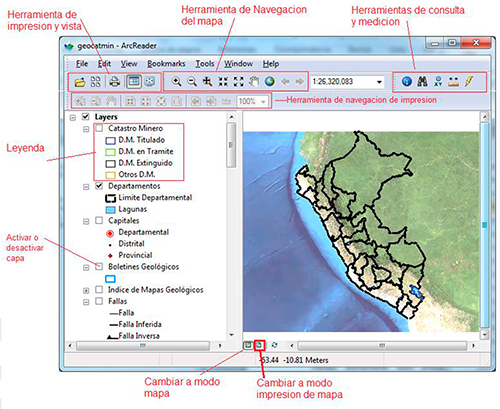Viewport: 500px width, 409px height.
Task: Open the Edit menu
Action: coord(104,64)
